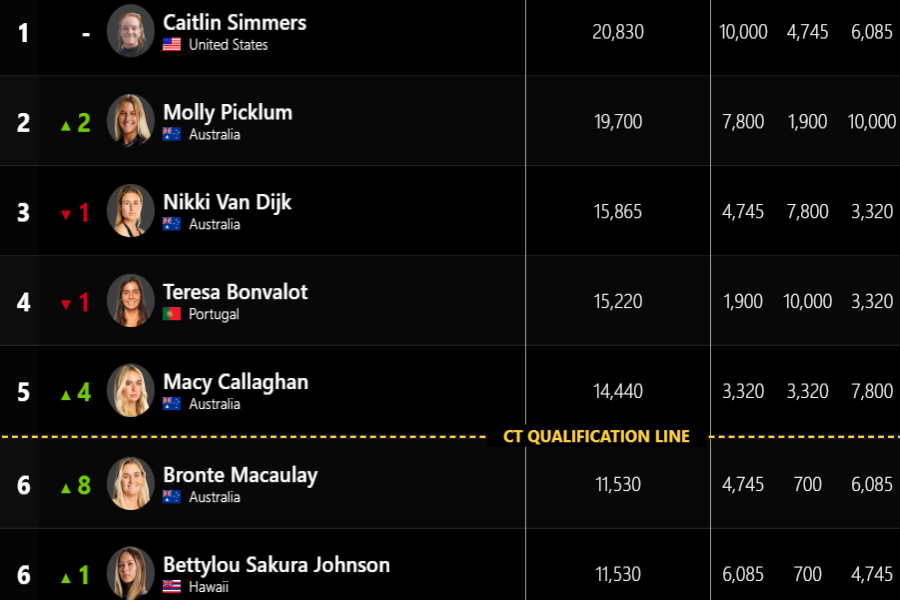
Task: Click the Portugal flag icon
Action: coord(172,313)
